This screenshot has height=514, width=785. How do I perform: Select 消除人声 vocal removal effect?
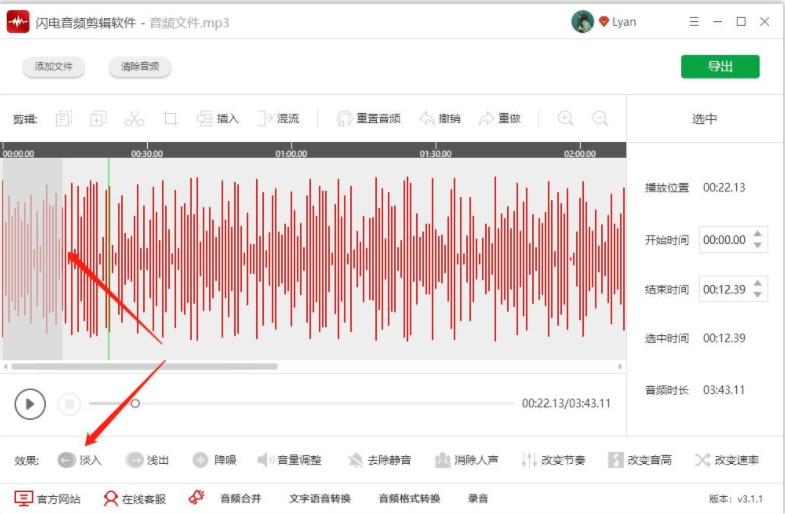(x=467, y=460)
